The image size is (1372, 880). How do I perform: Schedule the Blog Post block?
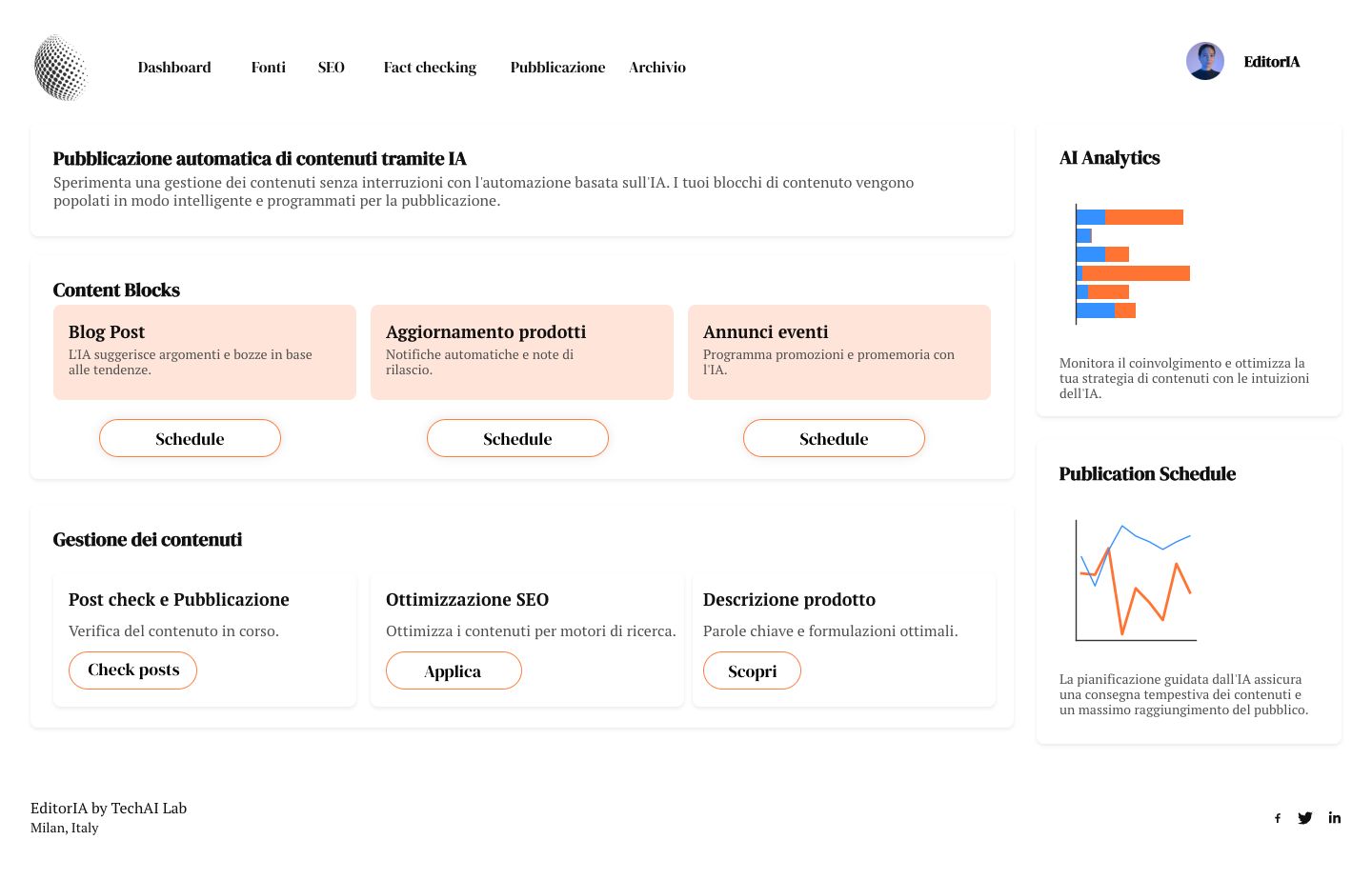191,438
